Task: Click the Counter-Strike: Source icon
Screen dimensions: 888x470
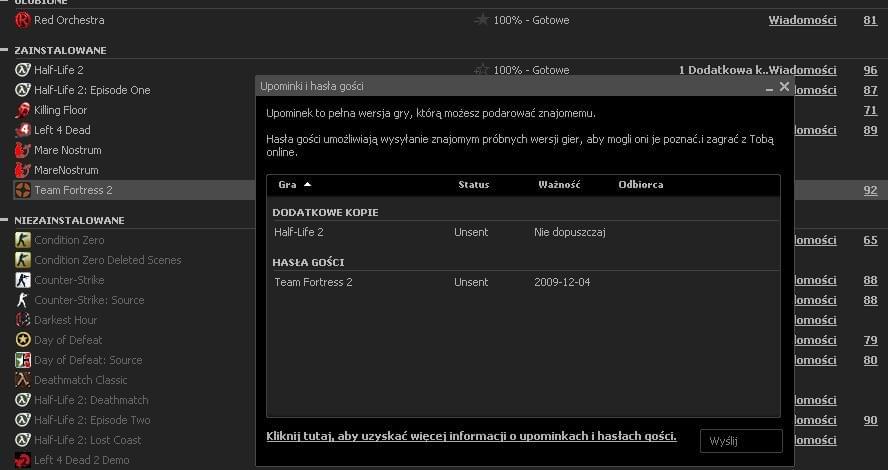Action: pyautogui.click(x=23, y=300)
